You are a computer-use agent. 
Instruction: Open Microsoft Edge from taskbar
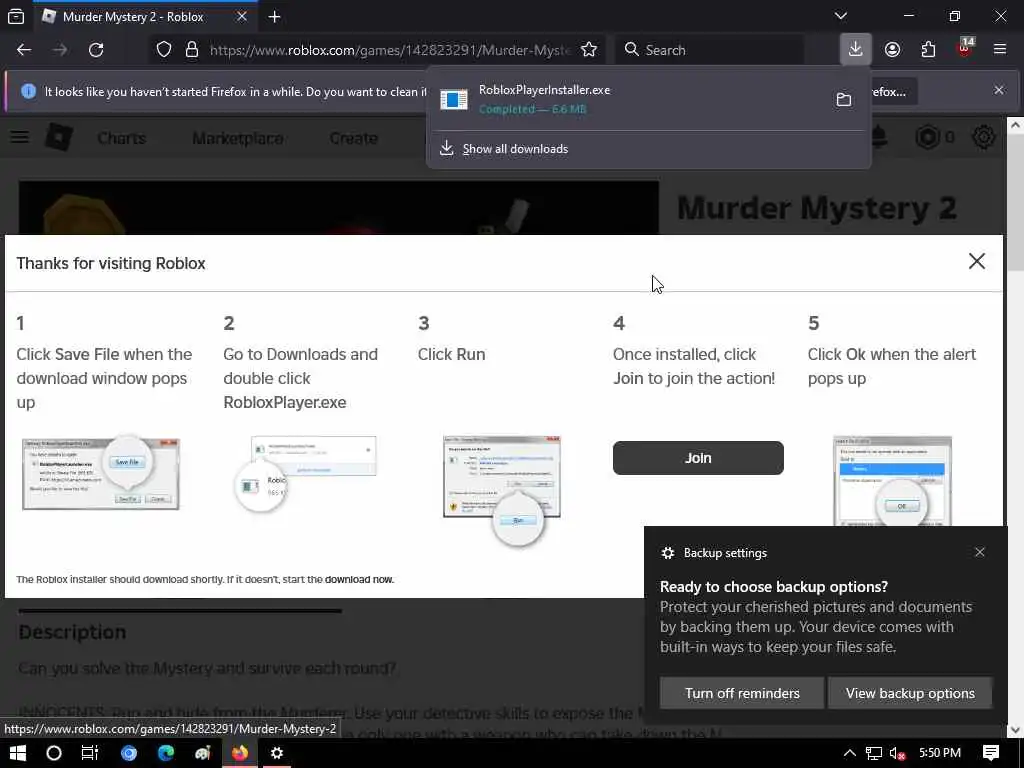166,753
